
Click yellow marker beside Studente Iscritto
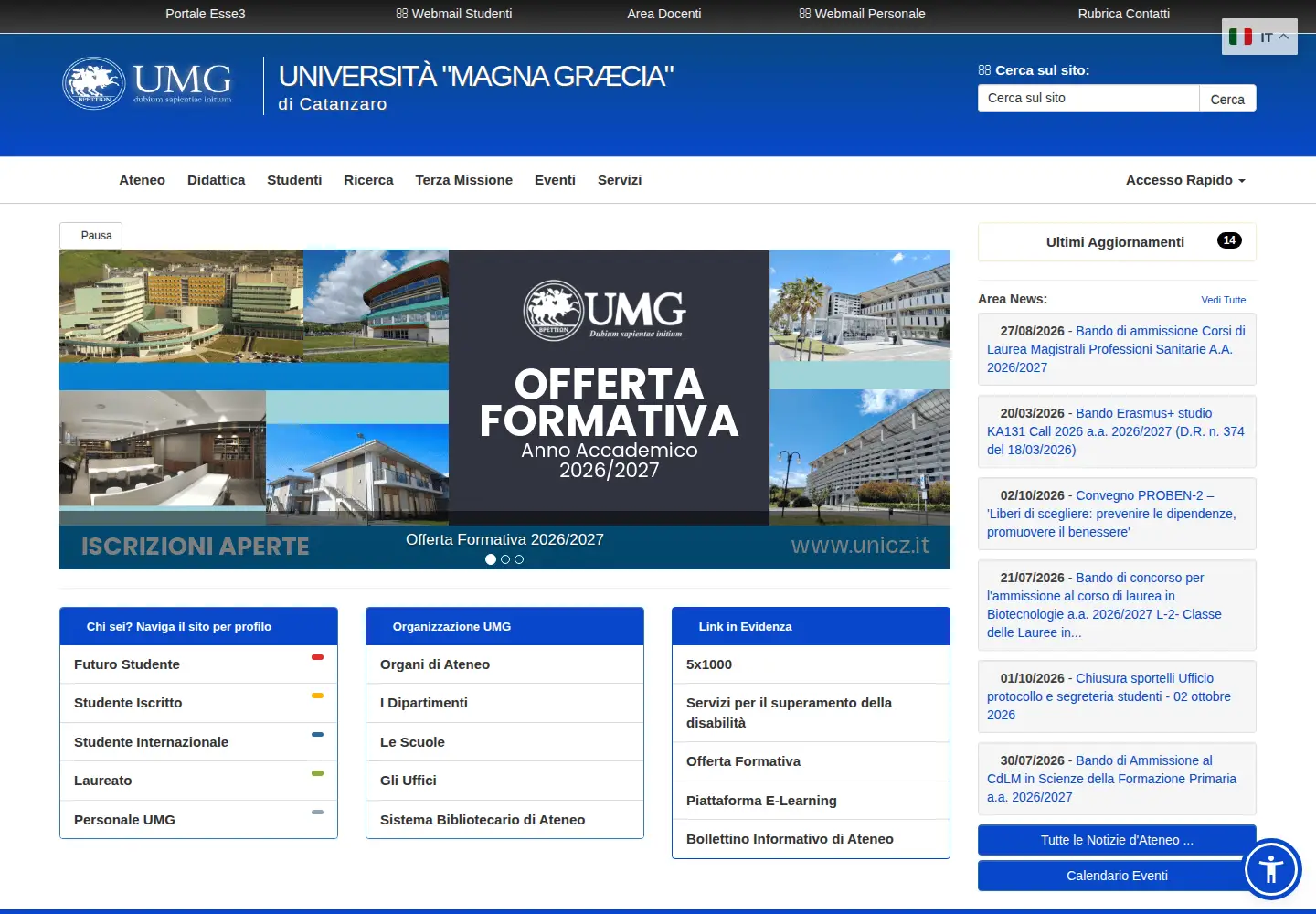[x=317, y=696]
